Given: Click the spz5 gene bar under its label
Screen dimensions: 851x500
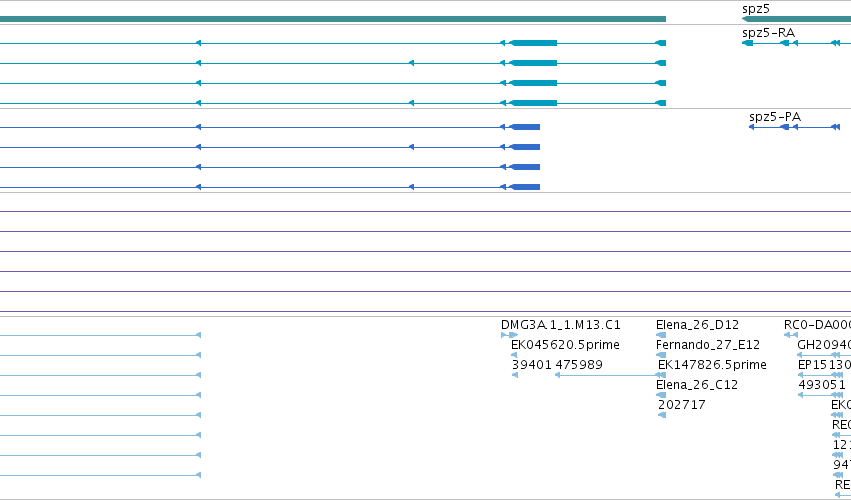Looking at the screenshot, I should [796, 19].
